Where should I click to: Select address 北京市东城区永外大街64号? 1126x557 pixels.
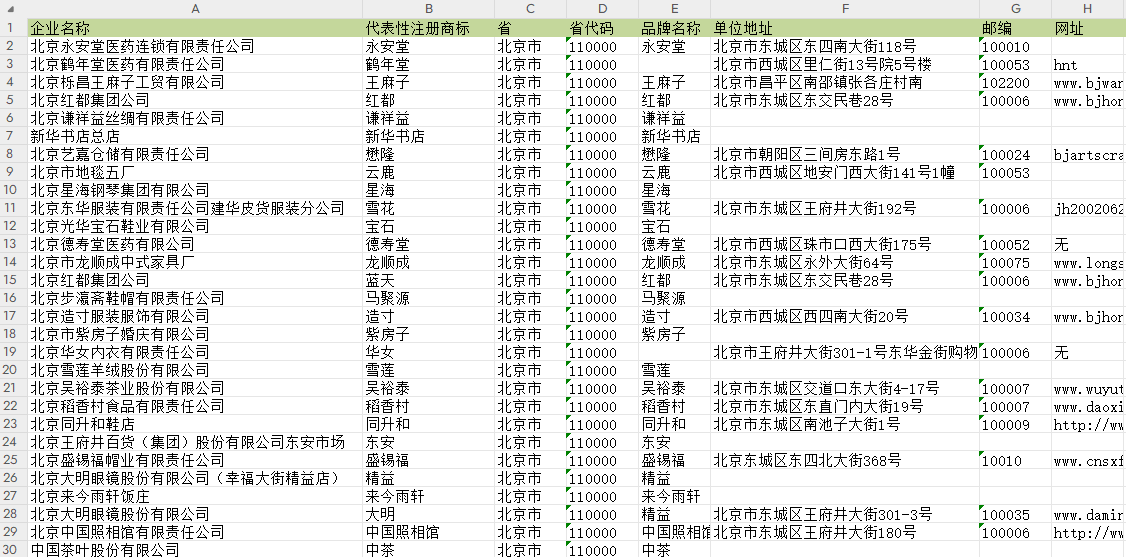tap(845, 262)
